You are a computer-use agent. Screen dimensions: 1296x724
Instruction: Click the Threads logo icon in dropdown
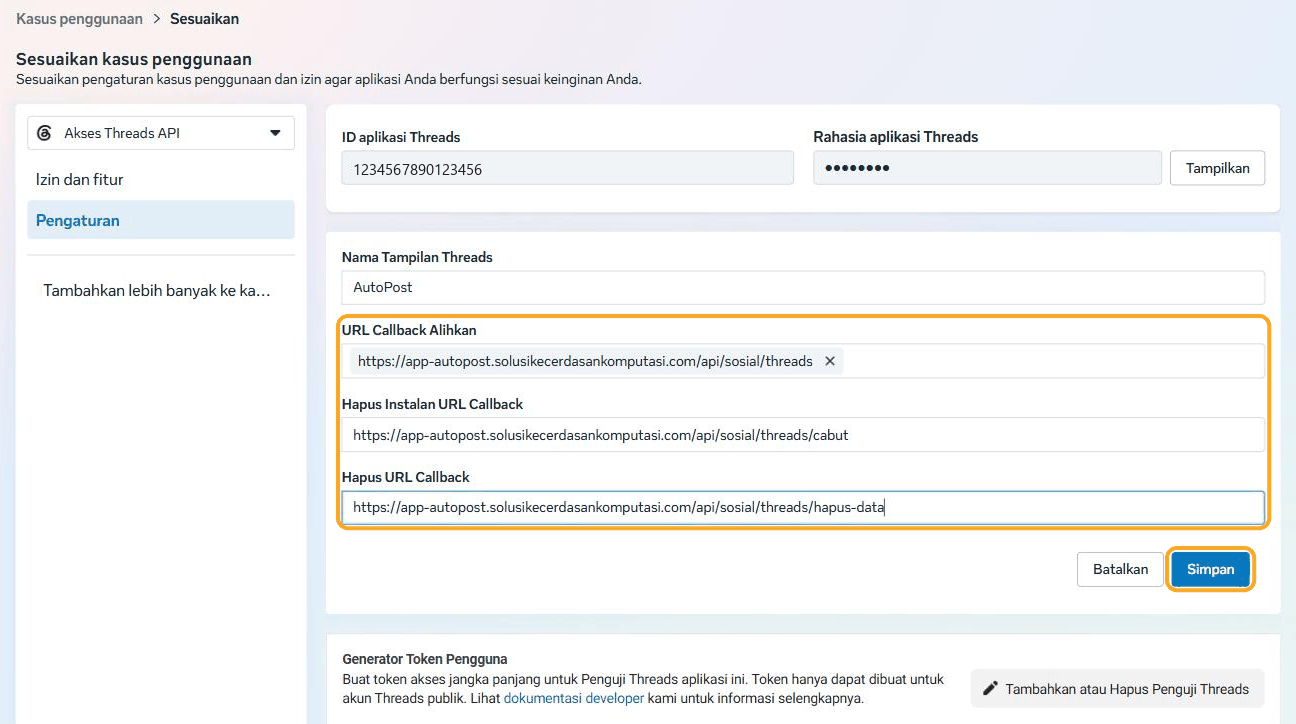pos(44,133)
